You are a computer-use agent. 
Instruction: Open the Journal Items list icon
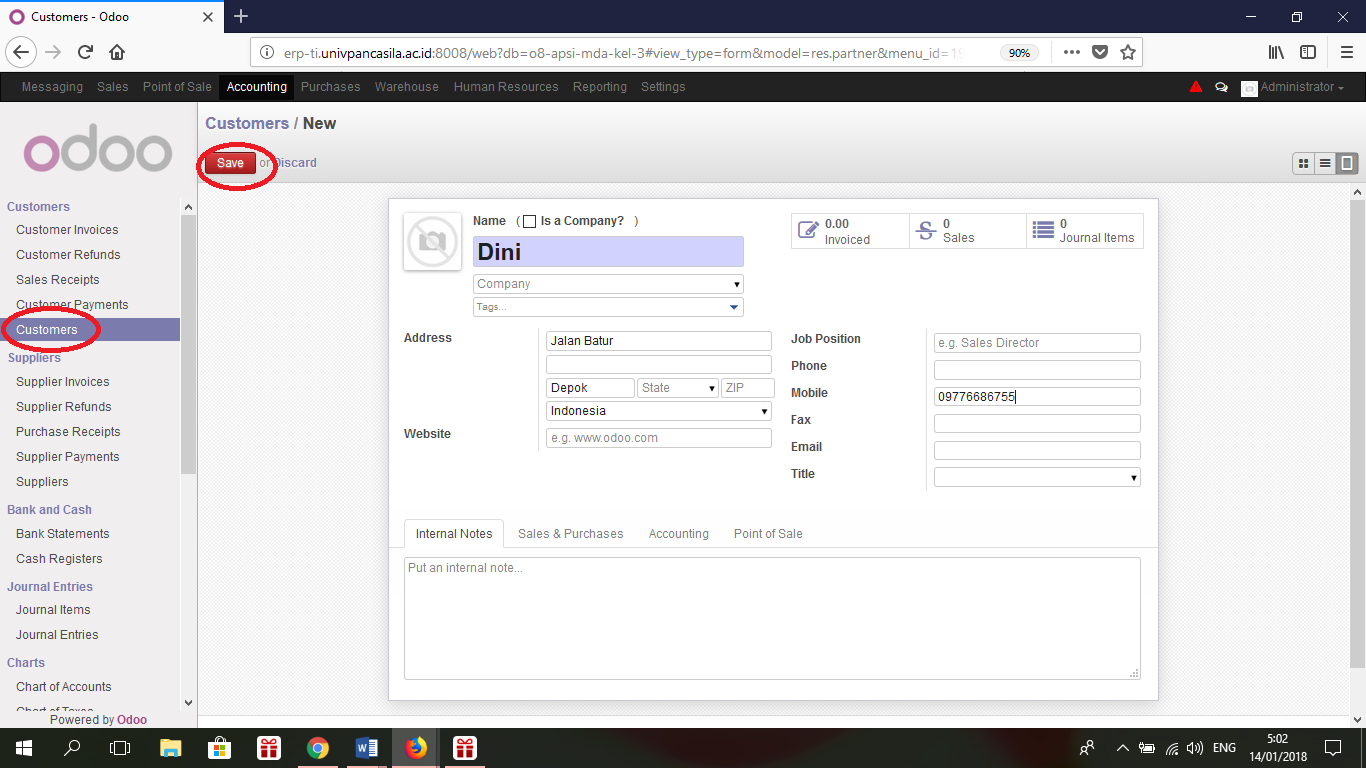point(1043,230)
